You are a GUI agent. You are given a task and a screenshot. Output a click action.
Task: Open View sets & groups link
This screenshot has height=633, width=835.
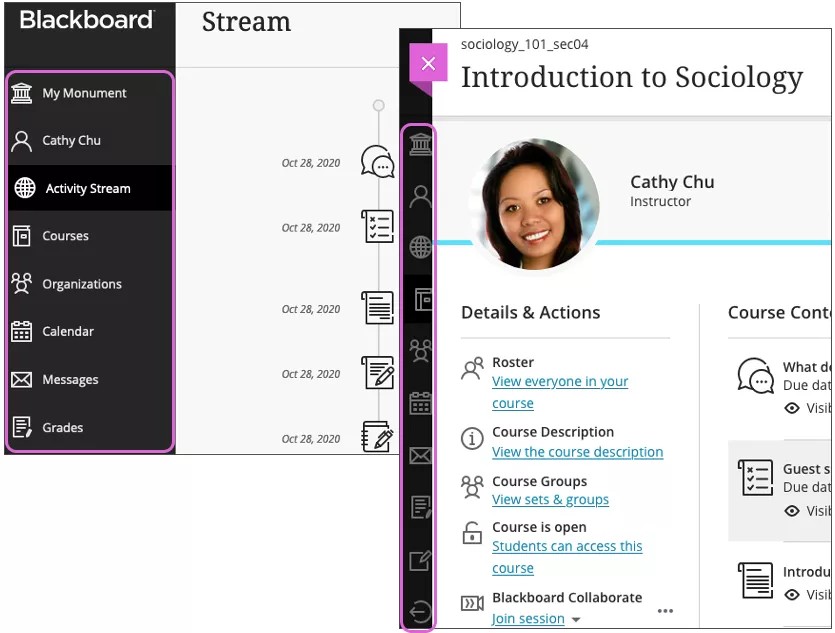coord(550,499)
